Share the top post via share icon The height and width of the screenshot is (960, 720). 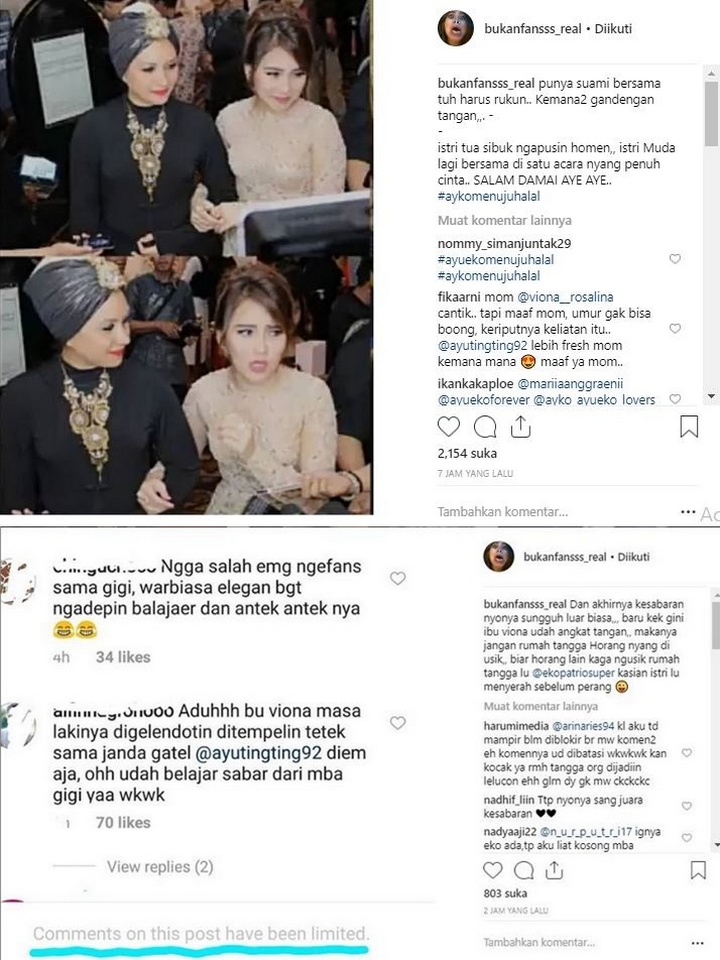[x=520, y=426]
